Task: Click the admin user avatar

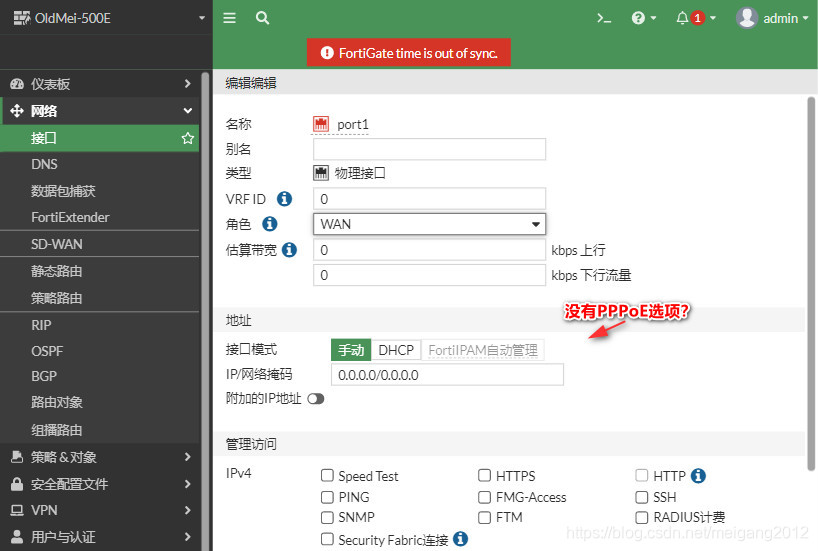Action: tap(747, 18)
